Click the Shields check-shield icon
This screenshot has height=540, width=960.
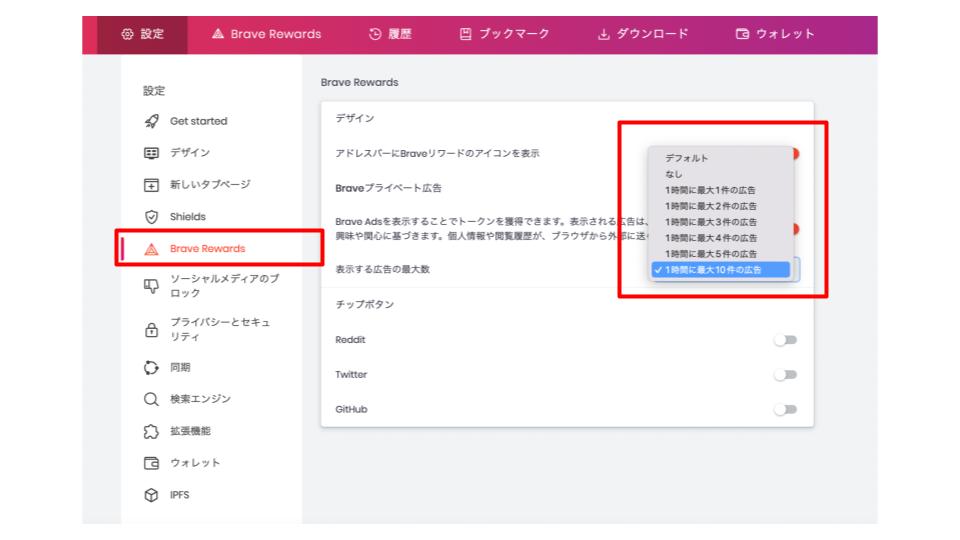[x=151, y=217]
